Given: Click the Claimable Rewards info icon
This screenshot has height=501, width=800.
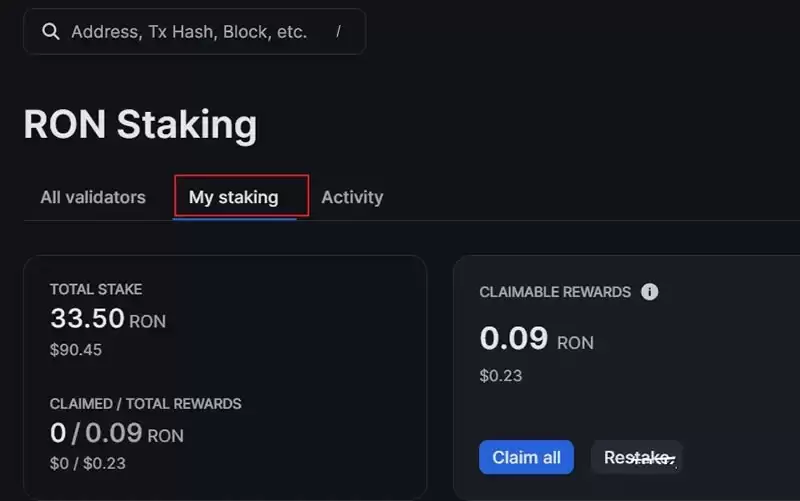Looking at the screenshot, I should 649,292.
